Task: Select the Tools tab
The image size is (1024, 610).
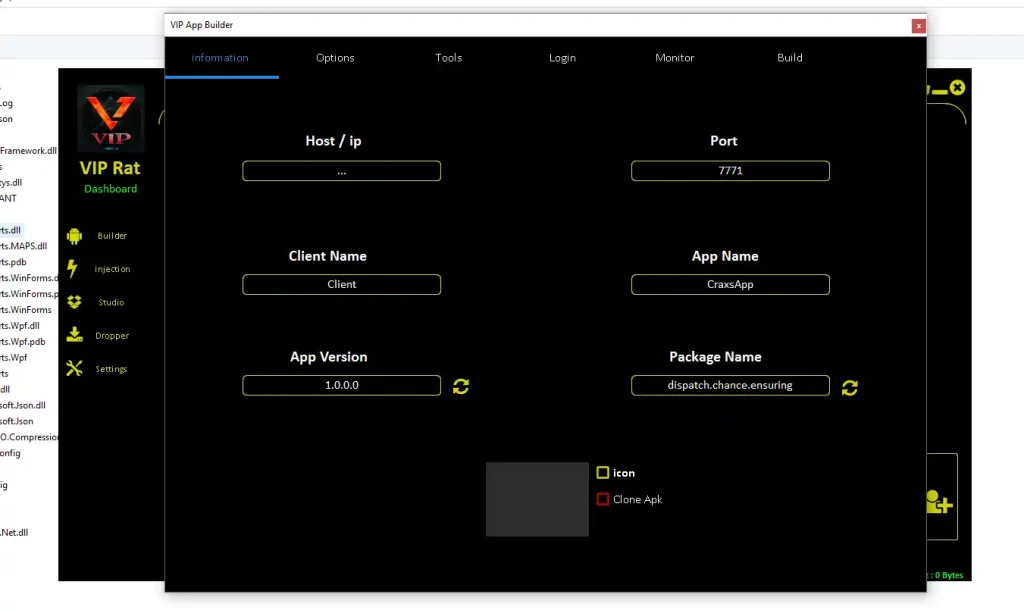Action: [449, 58]
